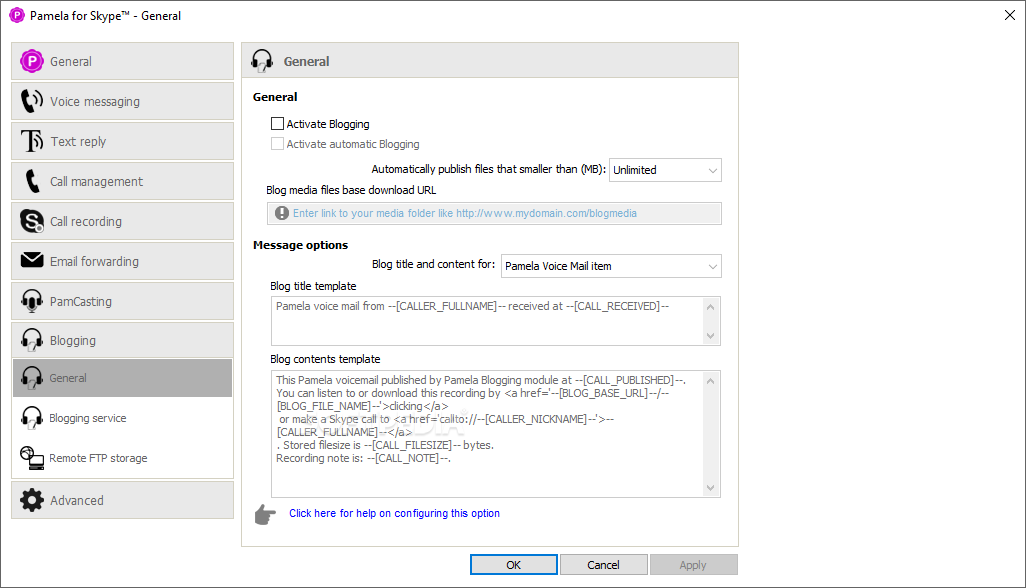Close the Pamela settings window

[1010, 15]
